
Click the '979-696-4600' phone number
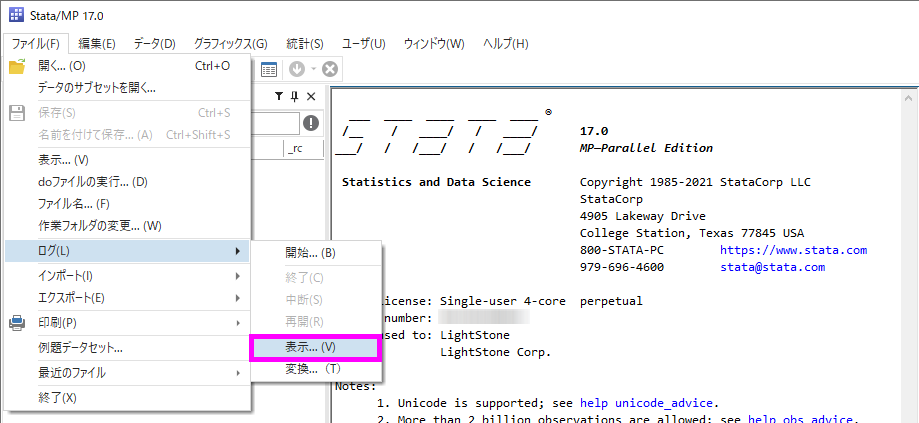pyautogui.click(x=622, y=267)
